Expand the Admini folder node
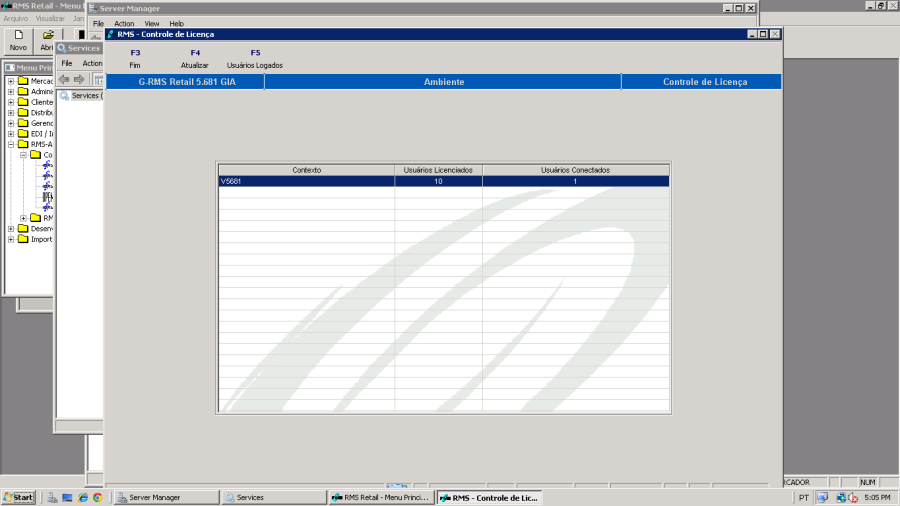The height and width of the screenshot is (506, 900). [11, 91]
